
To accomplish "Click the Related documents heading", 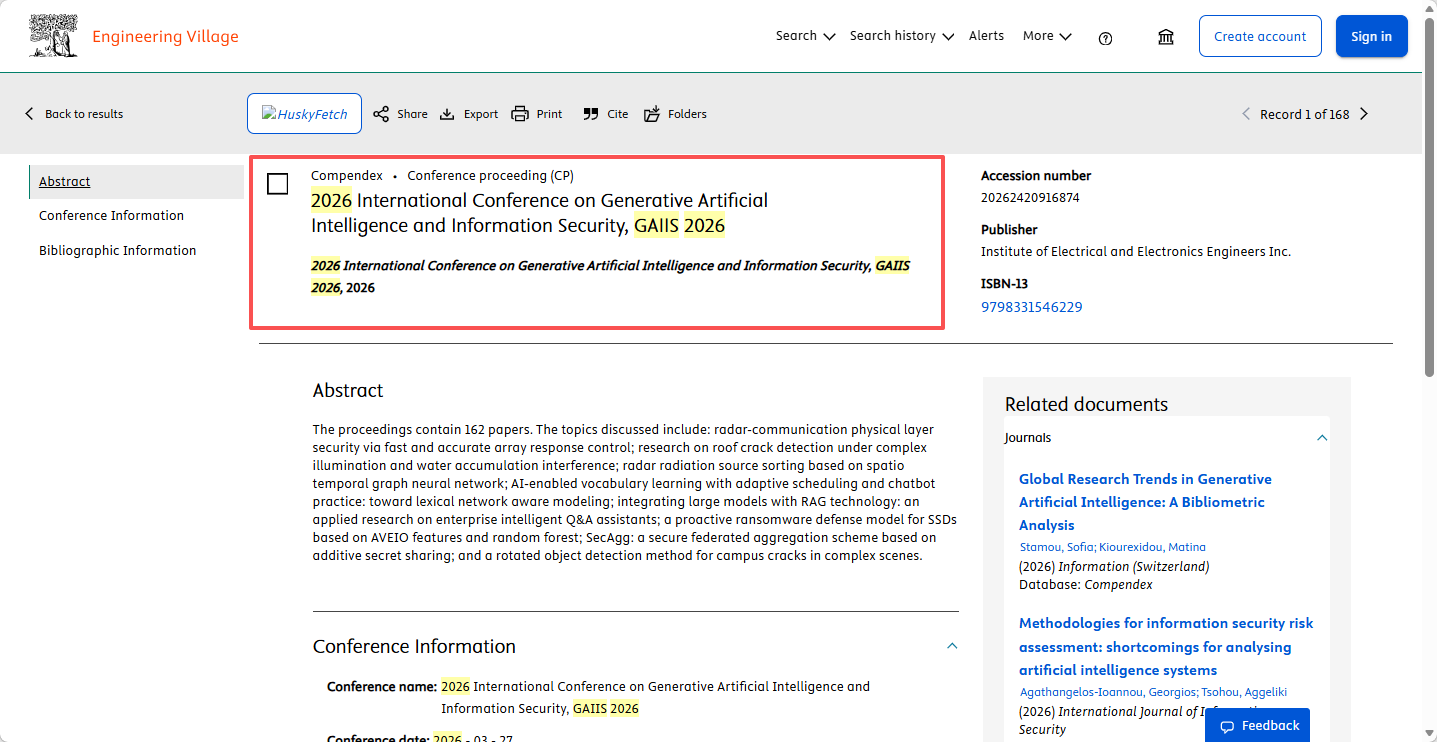I will click(1086, 404).
